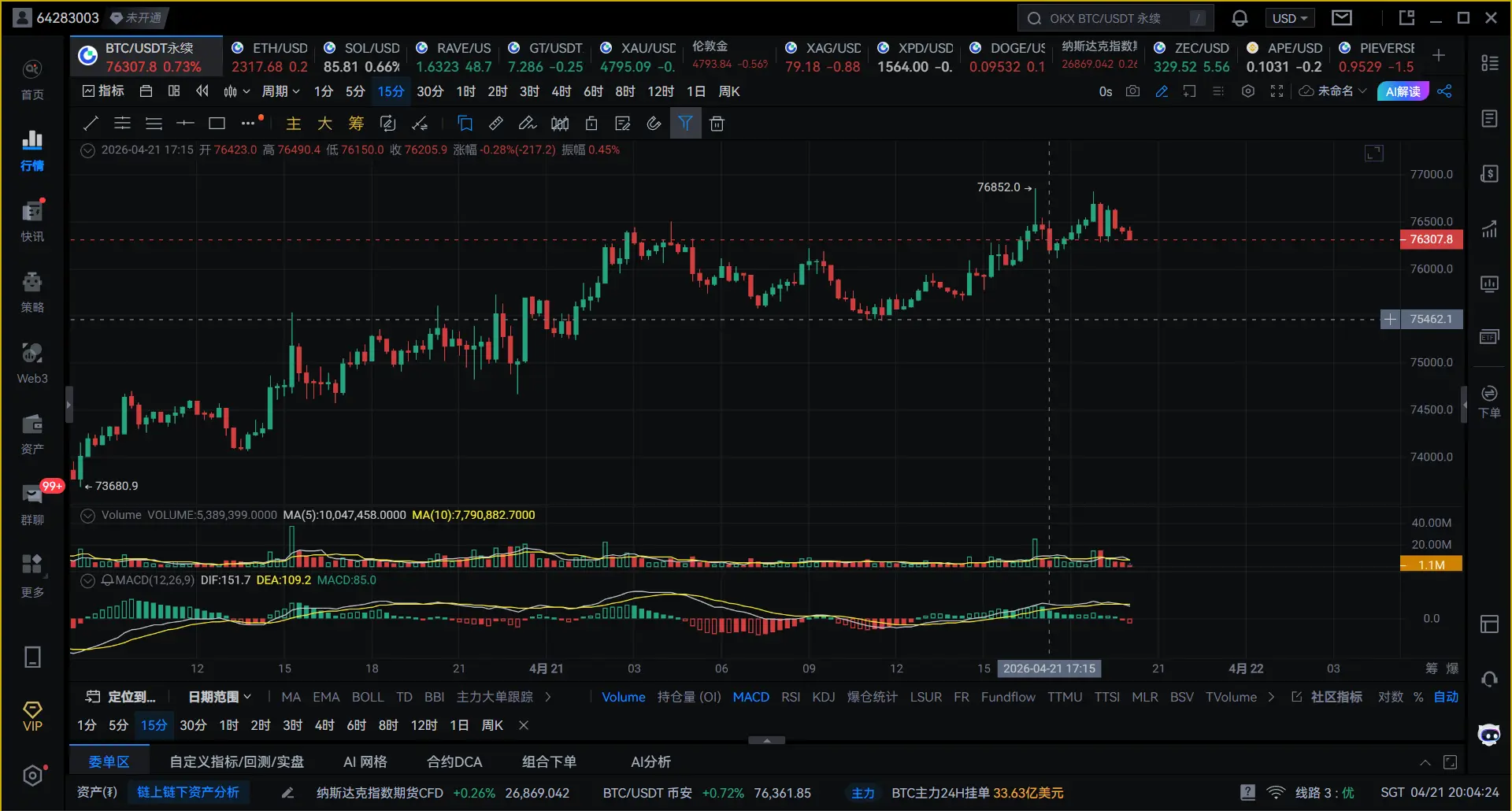Maximize the main chart pane icon
1512x811 pixels.
1374,153
